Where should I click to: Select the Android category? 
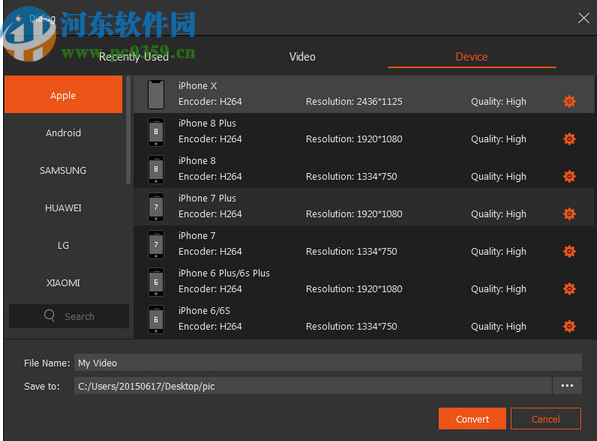point(63,133)
